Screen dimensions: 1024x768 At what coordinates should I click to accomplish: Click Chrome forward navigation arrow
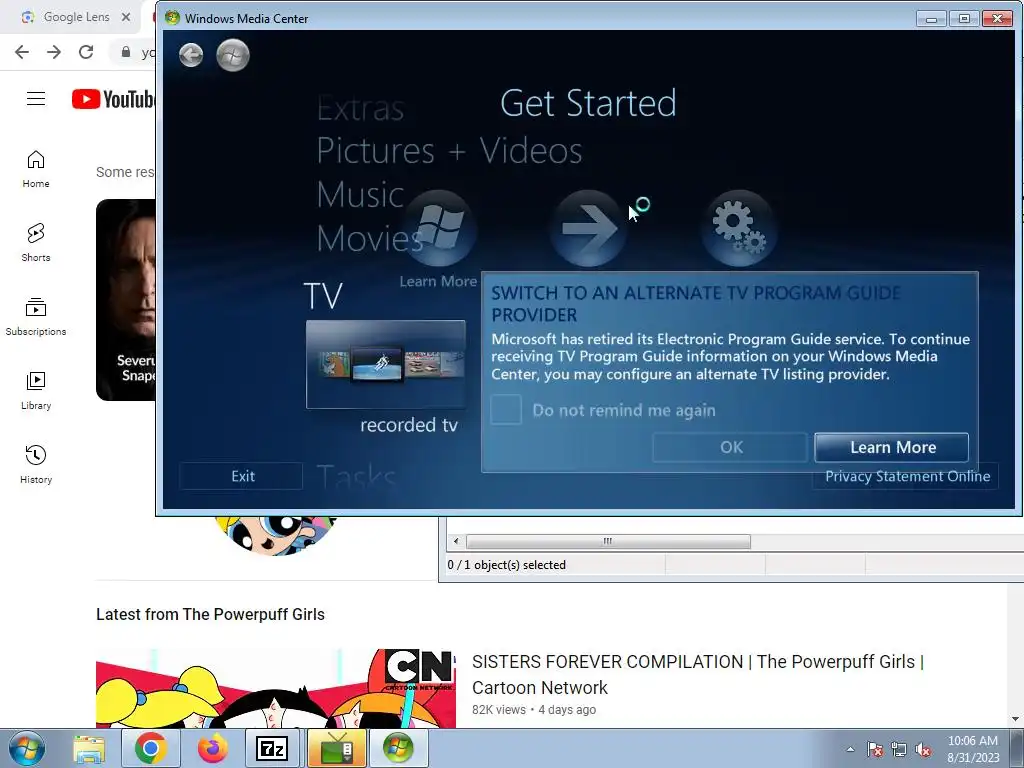coord(54,52)
